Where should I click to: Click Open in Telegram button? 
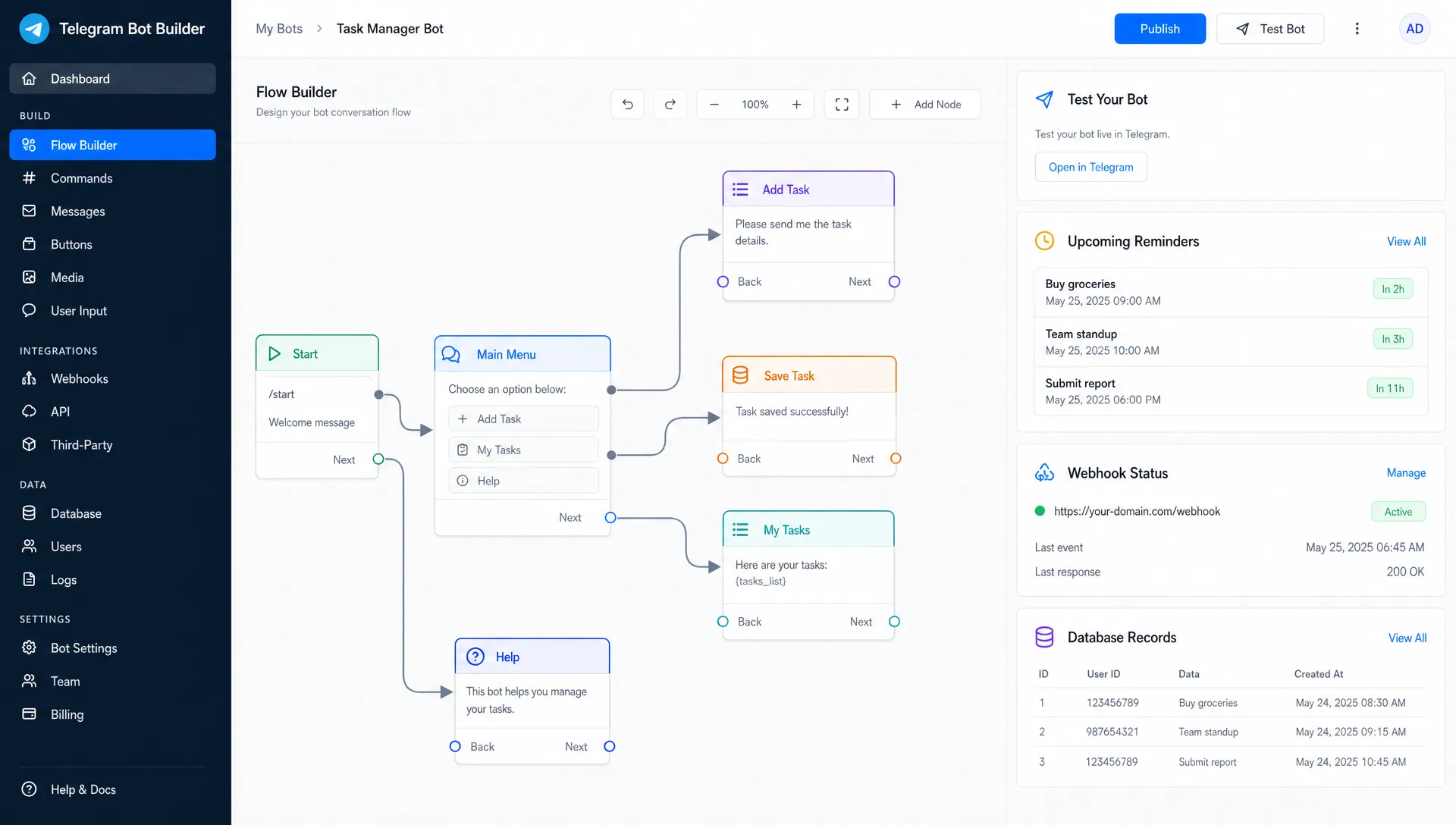tap(1090, 167)
